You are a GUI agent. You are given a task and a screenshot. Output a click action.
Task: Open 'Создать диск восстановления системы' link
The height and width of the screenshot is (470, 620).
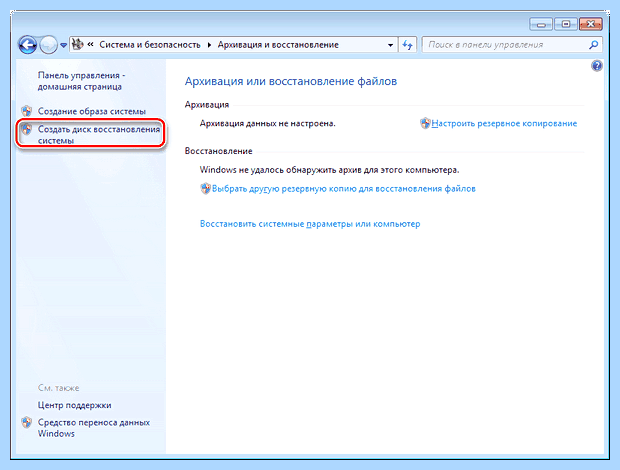coord(99,135)
